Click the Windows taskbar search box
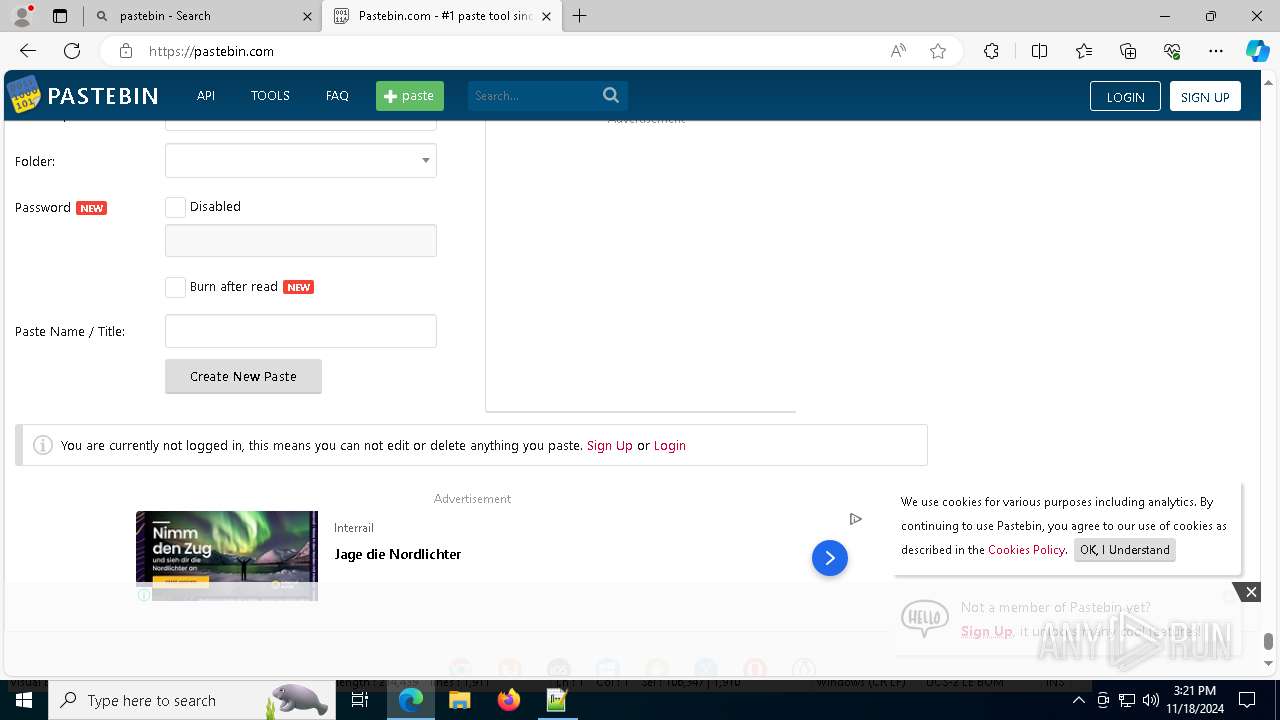Viewport: 1280px width, 720px height. (190, 700)
